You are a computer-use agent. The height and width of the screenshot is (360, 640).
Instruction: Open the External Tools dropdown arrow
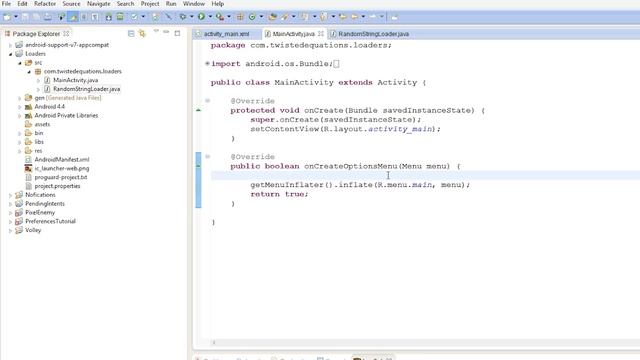point(229,17)
